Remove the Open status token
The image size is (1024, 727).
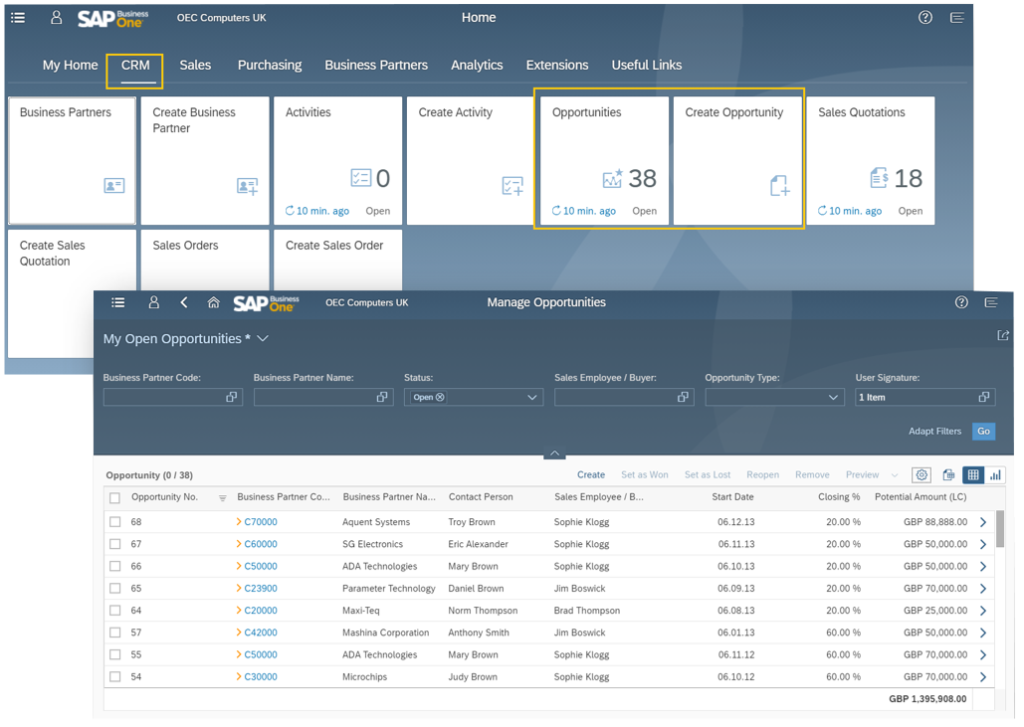coord(440,397)
